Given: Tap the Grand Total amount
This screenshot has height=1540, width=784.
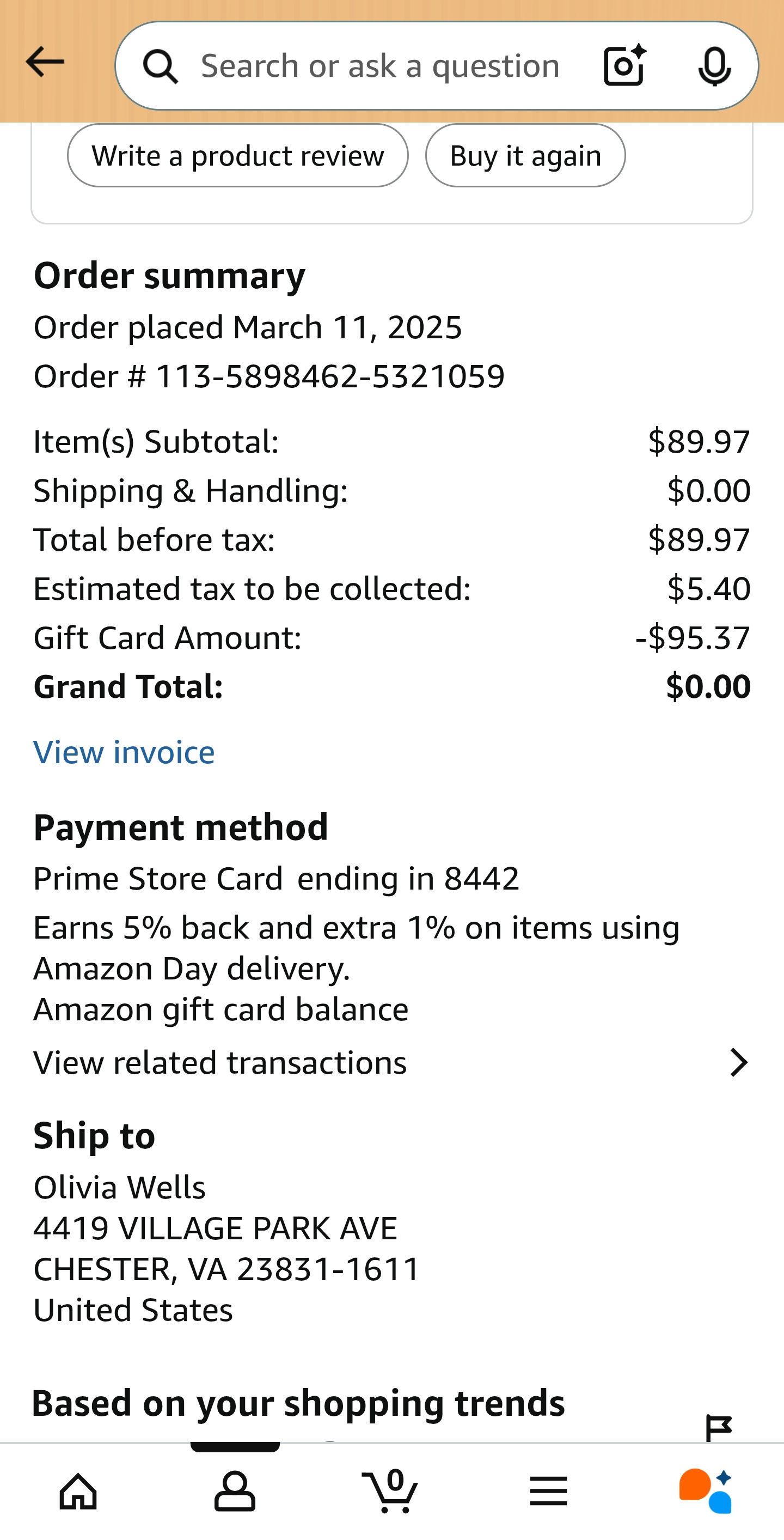Looking at the screenshot, I should click(x=708, y=686).
